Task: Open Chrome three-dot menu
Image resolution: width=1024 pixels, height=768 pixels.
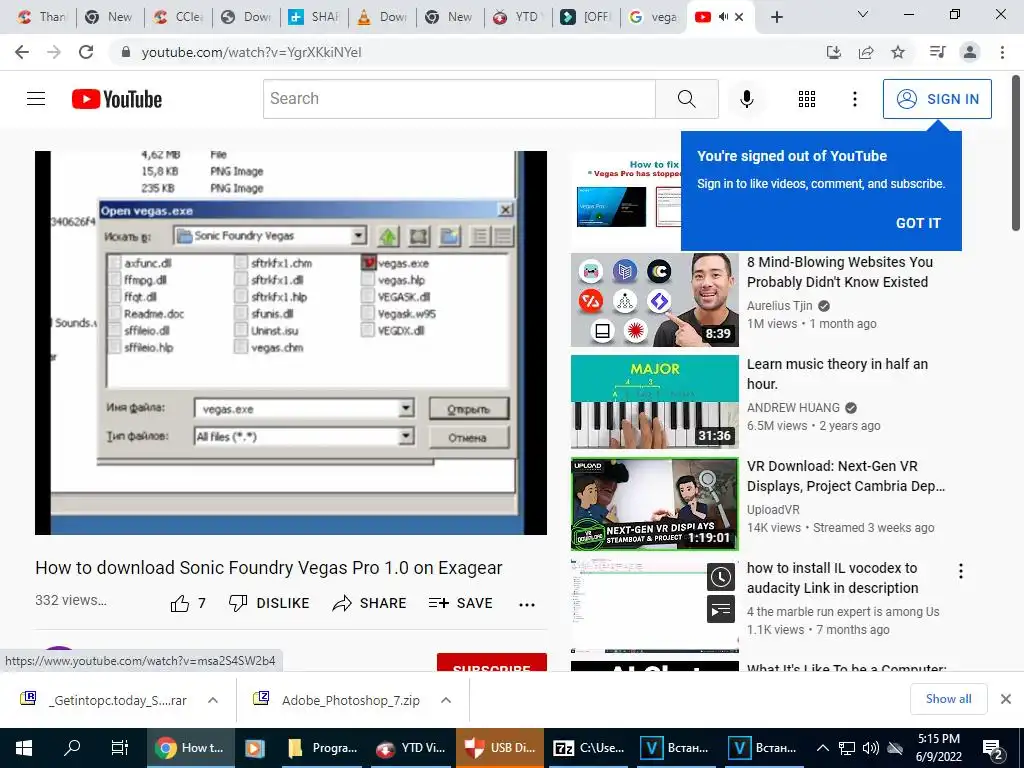Action: click(1002, 52)
